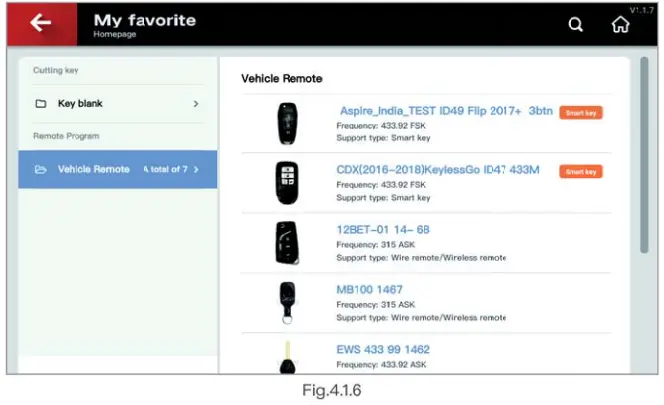
Task: Go to homepage via house icon
Action: (621, 26)
